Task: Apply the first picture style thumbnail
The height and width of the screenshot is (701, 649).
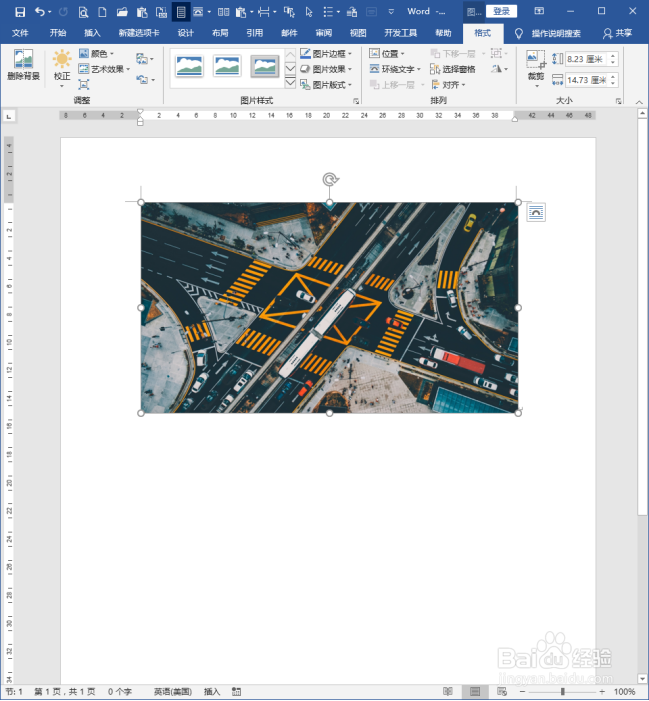Action: click(x=189, y=66)
